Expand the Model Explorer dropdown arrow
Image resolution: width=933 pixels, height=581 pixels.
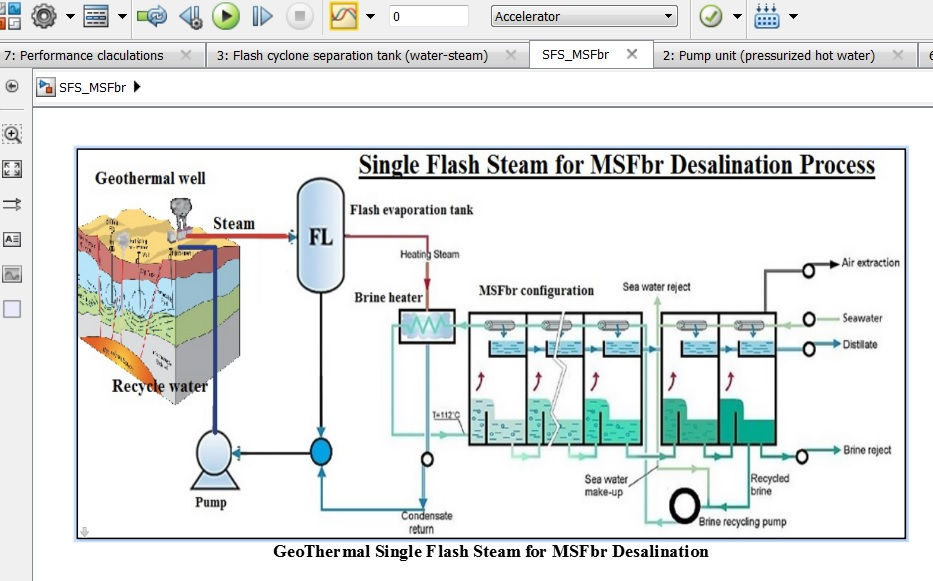122,16
